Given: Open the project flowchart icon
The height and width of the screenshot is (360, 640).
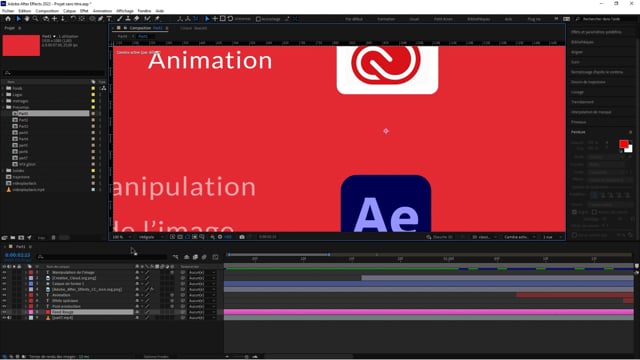Looking at the screenshot, I should click(103, 88).
